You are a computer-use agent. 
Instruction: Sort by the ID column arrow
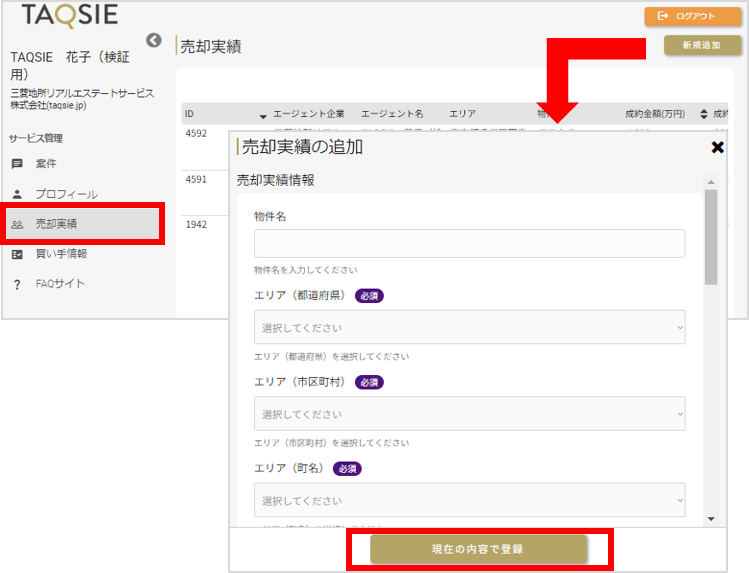pyautogui.click(x=263, y=116)
